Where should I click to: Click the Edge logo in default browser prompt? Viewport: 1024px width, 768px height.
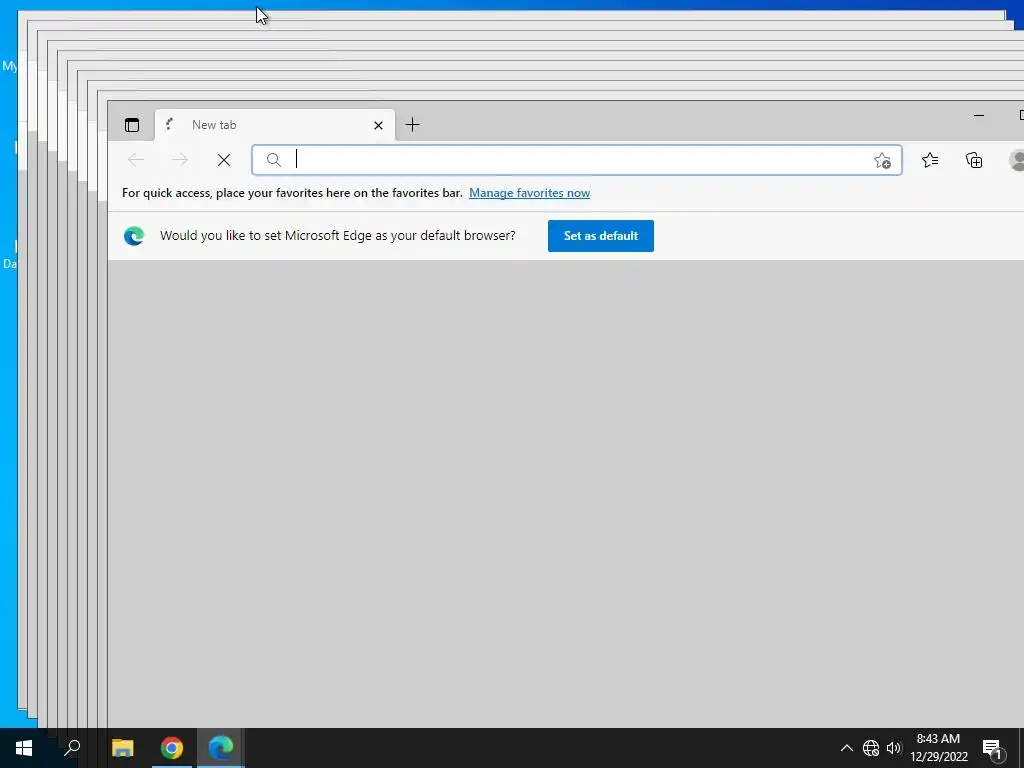click(135, 236)
